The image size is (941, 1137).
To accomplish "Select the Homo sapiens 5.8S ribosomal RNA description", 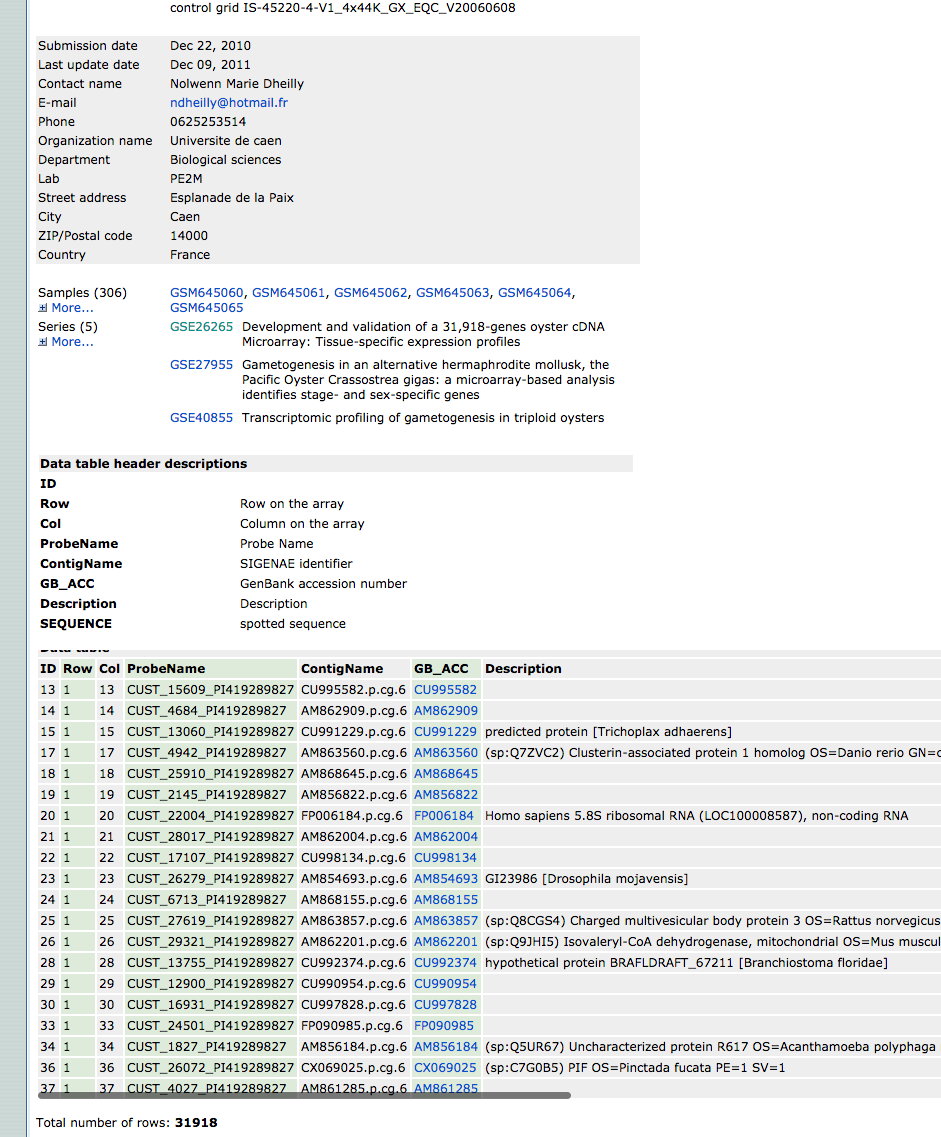I will pos(696,816).
